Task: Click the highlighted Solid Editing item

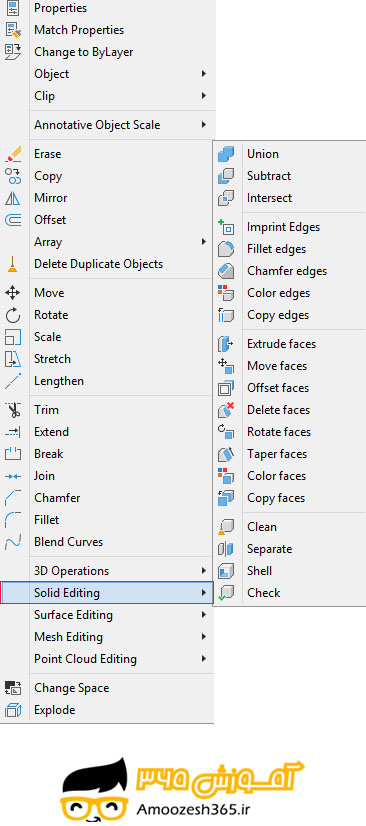Action: 107,593
